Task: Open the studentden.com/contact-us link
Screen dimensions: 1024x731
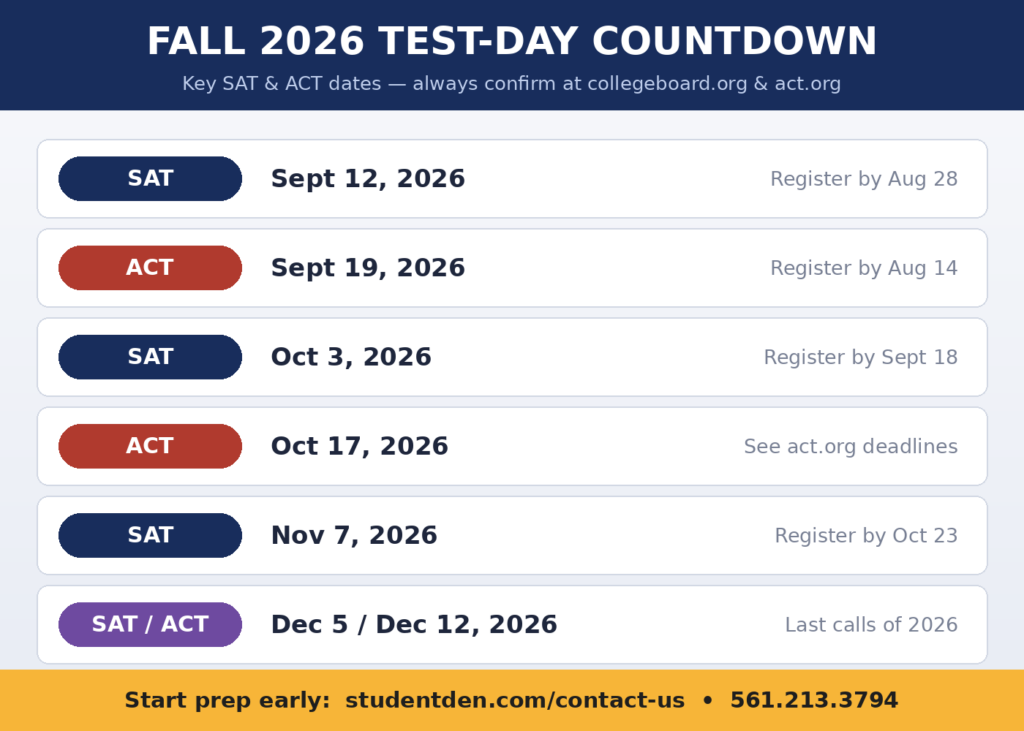Action: click(x=515, y=700)
